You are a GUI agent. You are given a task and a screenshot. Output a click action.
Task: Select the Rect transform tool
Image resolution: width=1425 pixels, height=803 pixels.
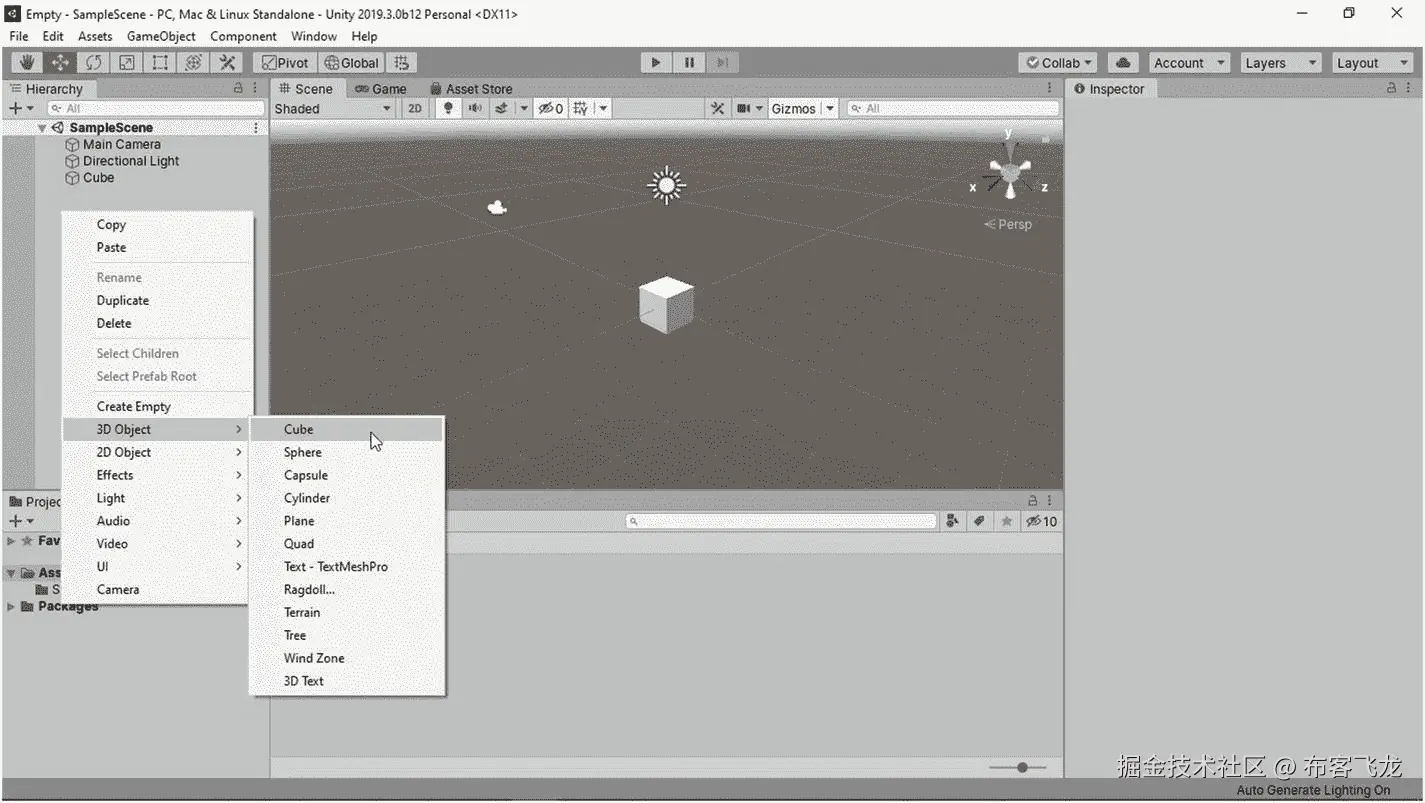pyautogui.click(x=160, y=62)
